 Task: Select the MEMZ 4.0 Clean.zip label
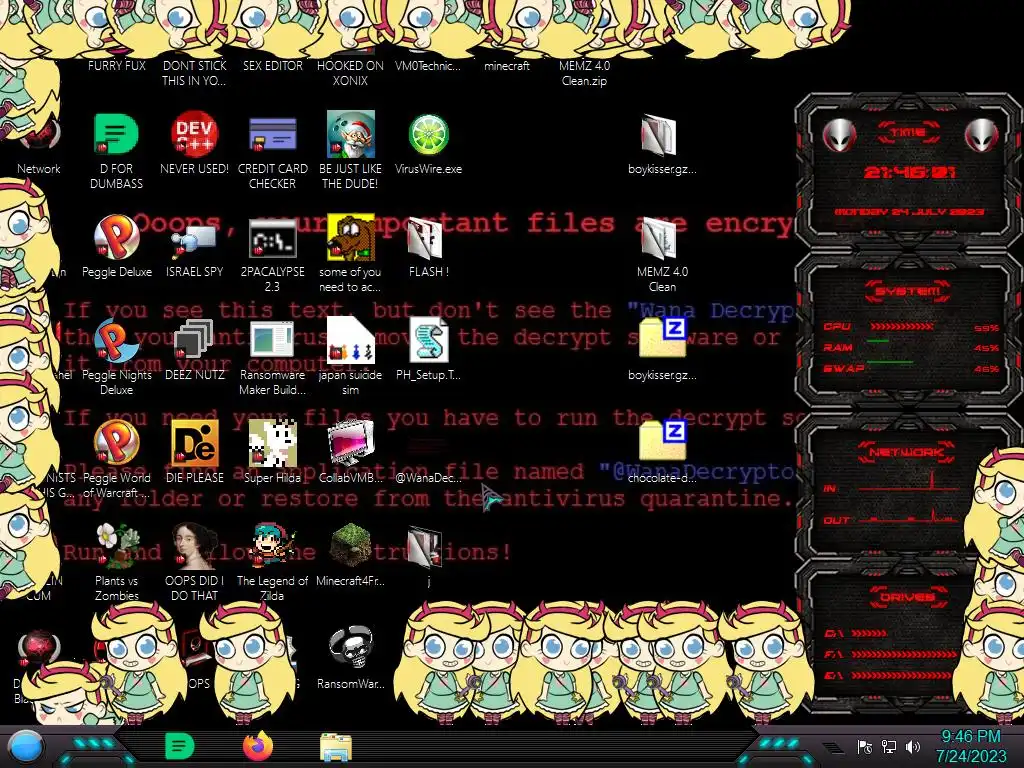(584, 73)
